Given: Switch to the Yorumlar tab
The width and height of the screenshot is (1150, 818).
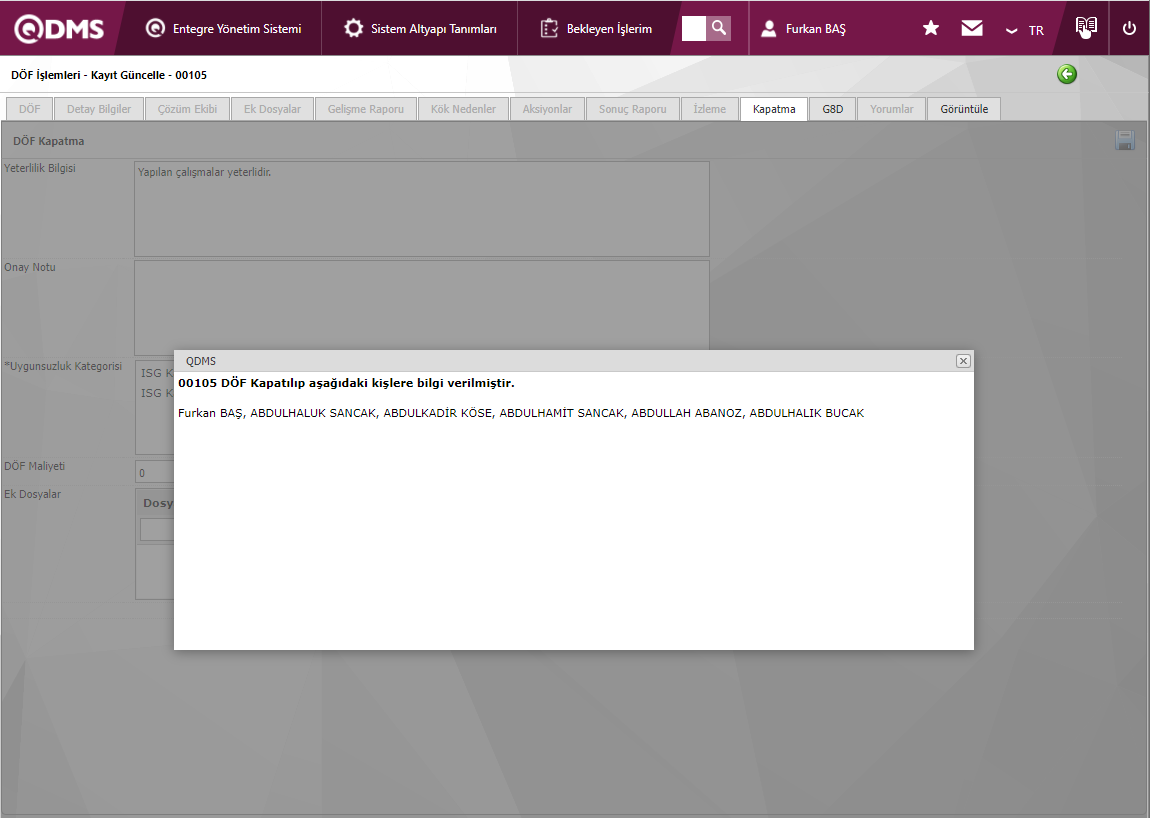Looking at the screenshot, I should pyautogui.click(x=892, y=109).
